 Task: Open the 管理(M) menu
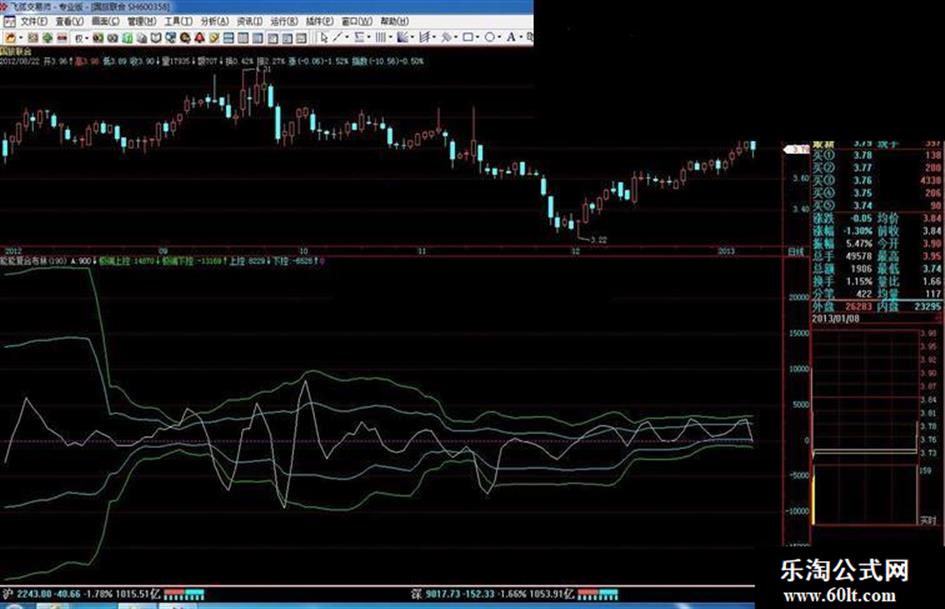[142, 22]
